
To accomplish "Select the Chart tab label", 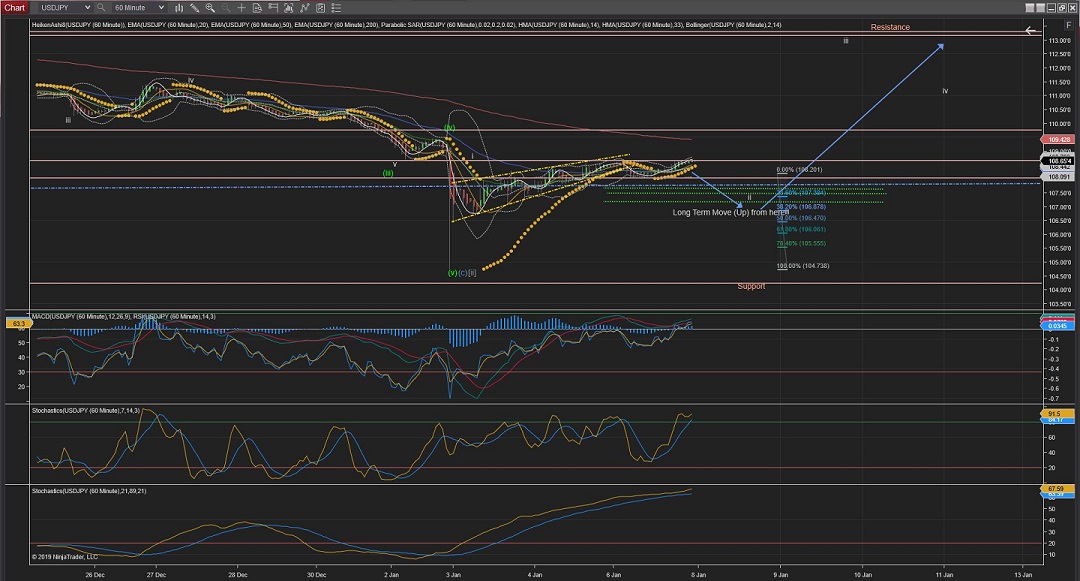I will click(x=14, y=7).
